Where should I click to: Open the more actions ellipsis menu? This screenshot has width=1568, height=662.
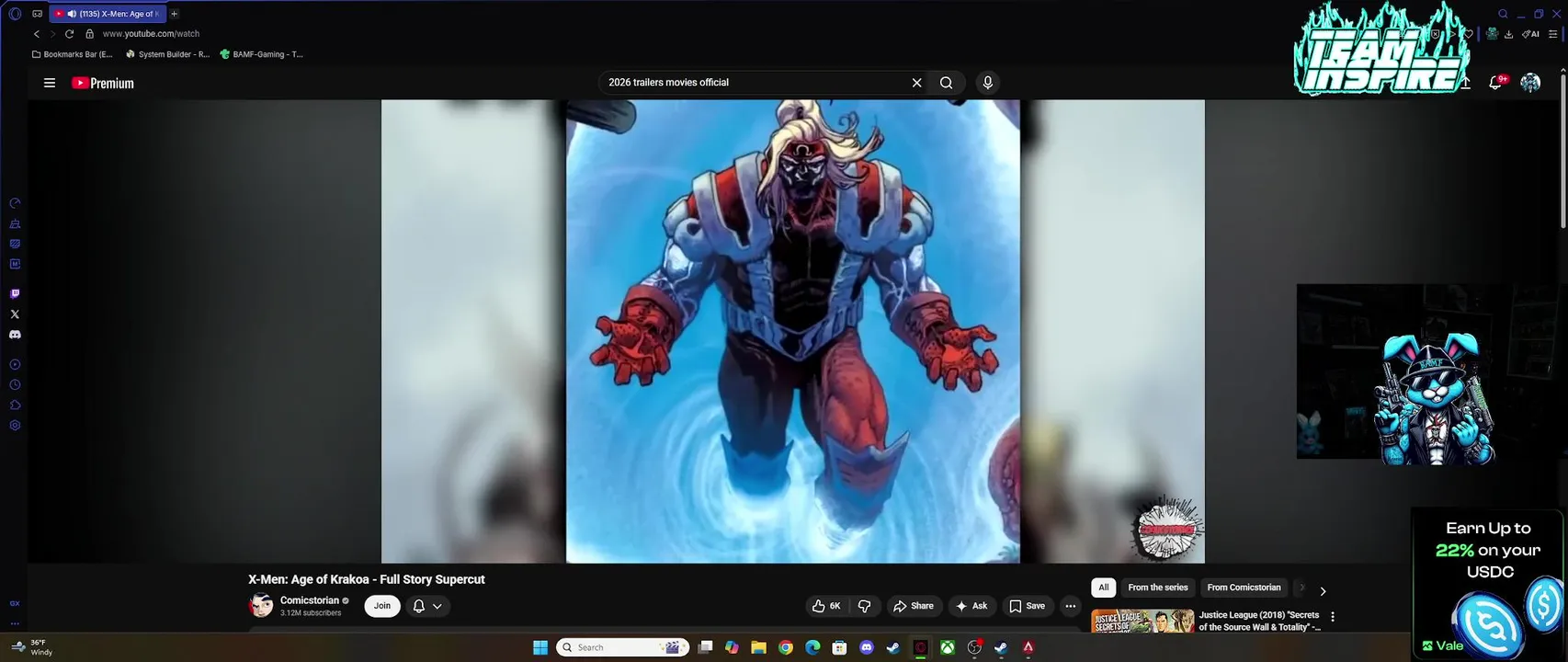[1070, 606]
